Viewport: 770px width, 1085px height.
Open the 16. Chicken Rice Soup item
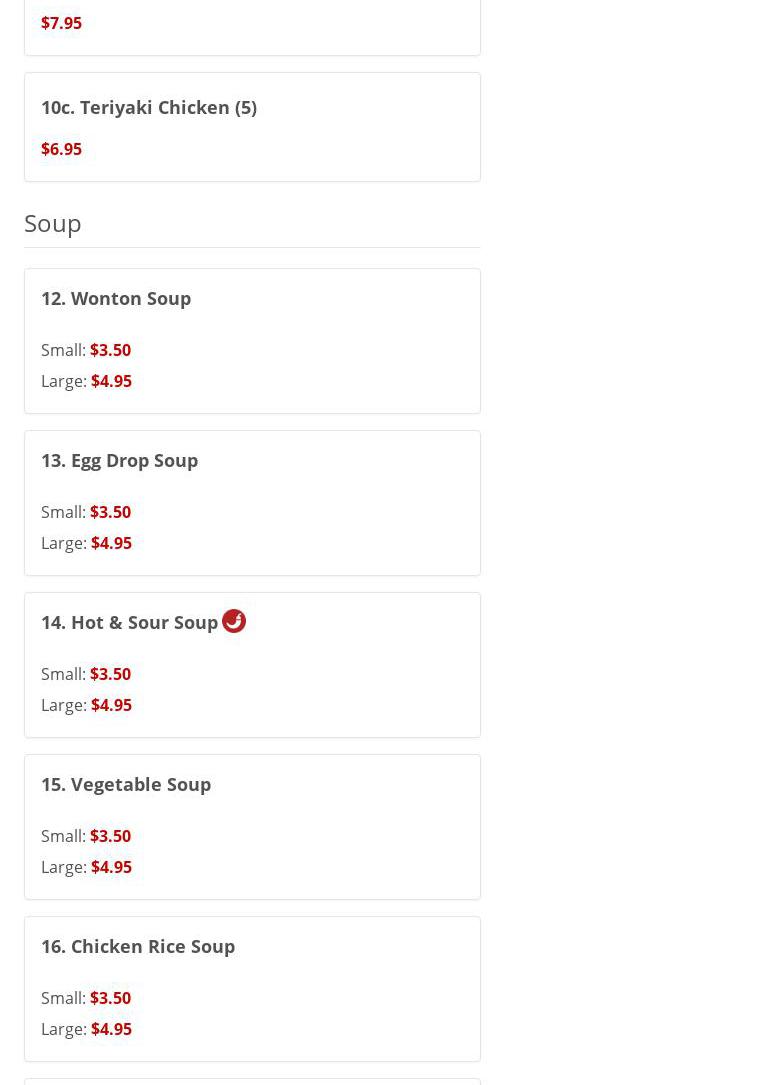[138, 946]
